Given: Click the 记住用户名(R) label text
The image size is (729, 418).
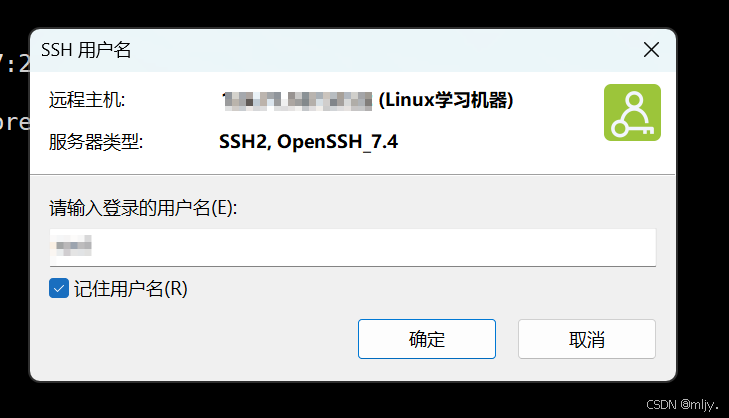Looking at the screenshot, I should (130, 289).
